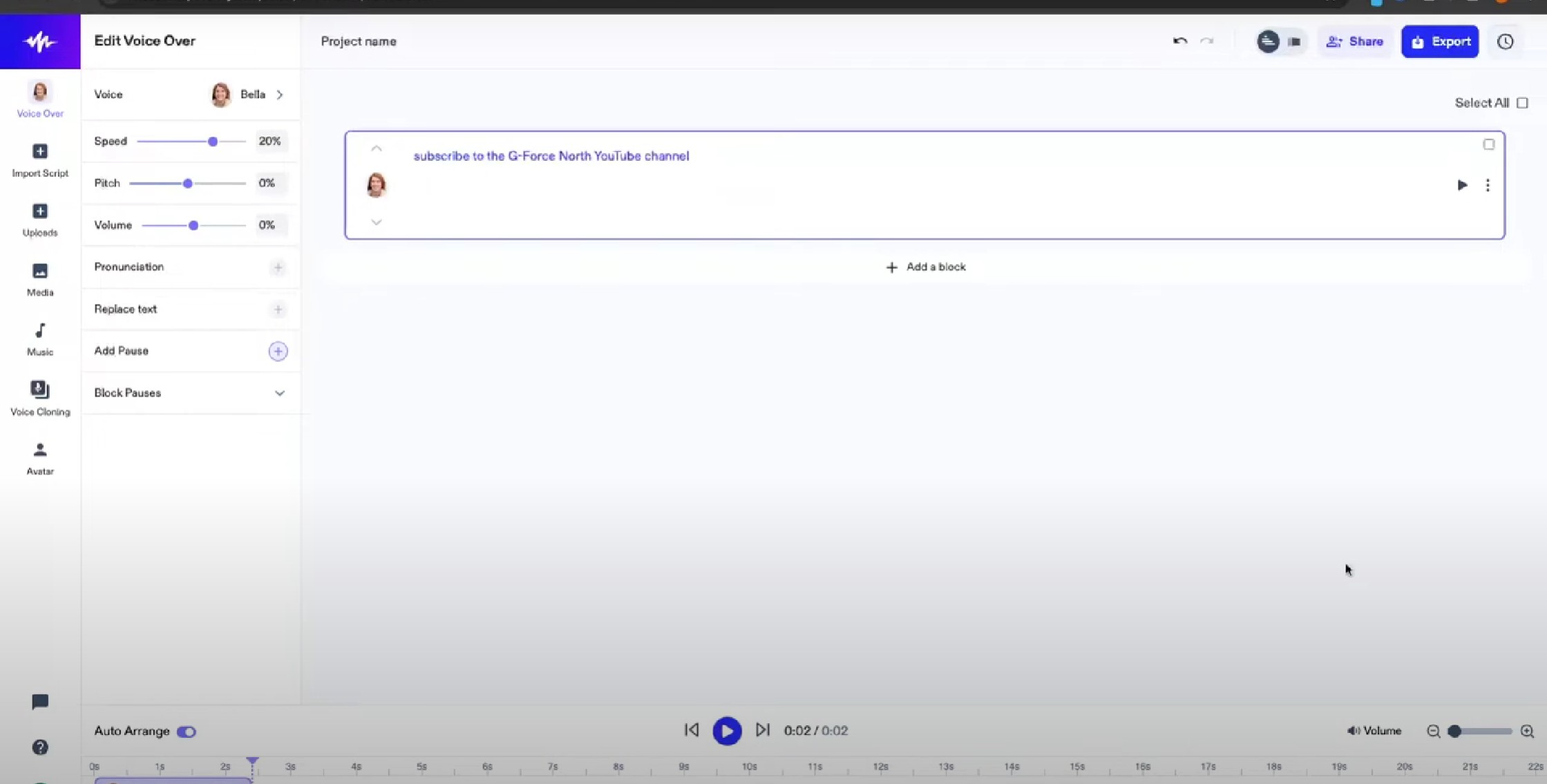Viewport: 1547px width, 784px height.
Task: Switch to the Uploads sidebar tab
Action: 40,219
